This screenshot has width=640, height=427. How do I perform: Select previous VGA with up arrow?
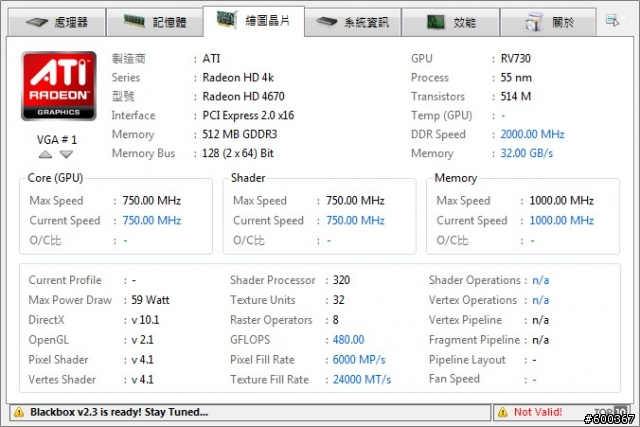[x=45, y=154]
